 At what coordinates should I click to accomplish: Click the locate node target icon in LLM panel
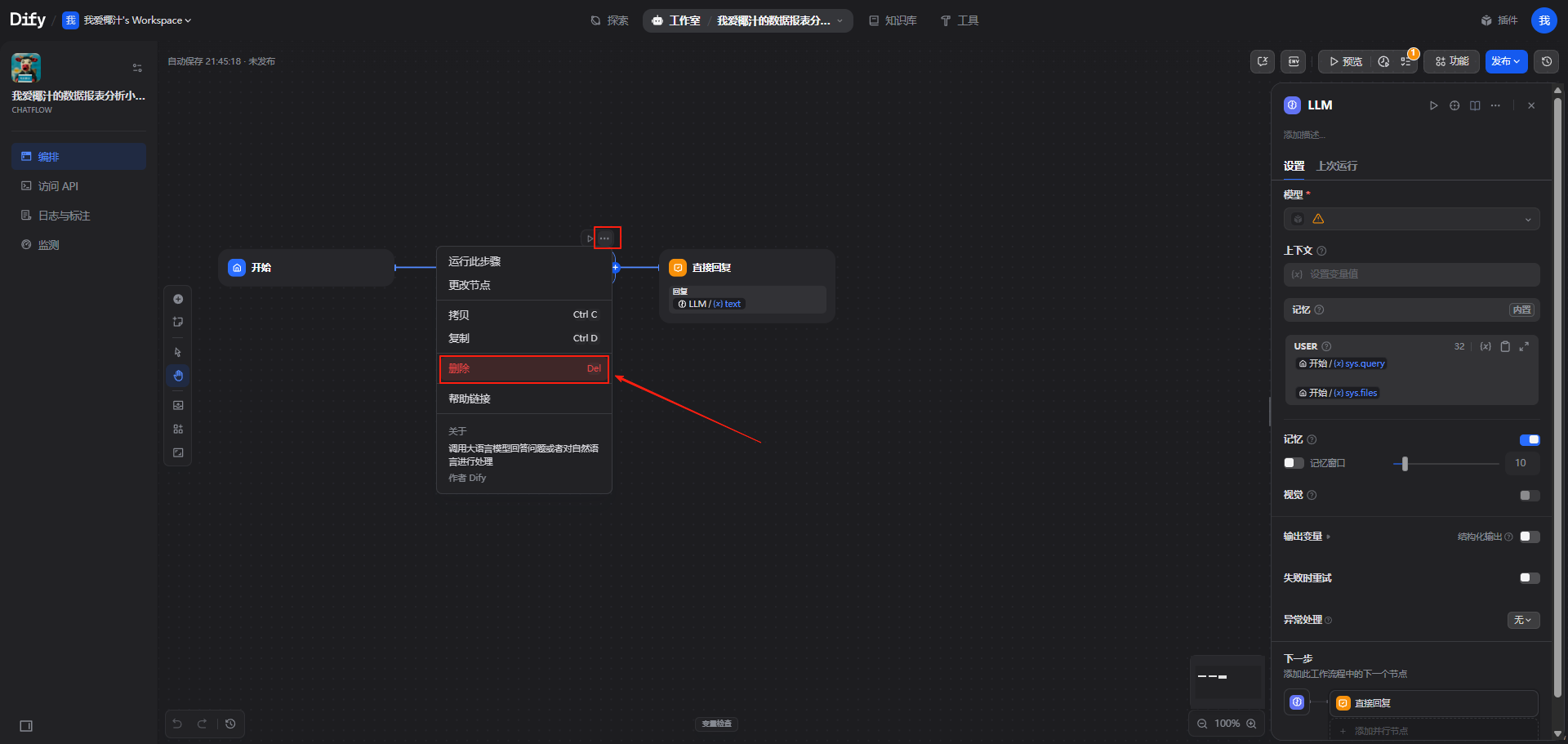pos(1454,105)
